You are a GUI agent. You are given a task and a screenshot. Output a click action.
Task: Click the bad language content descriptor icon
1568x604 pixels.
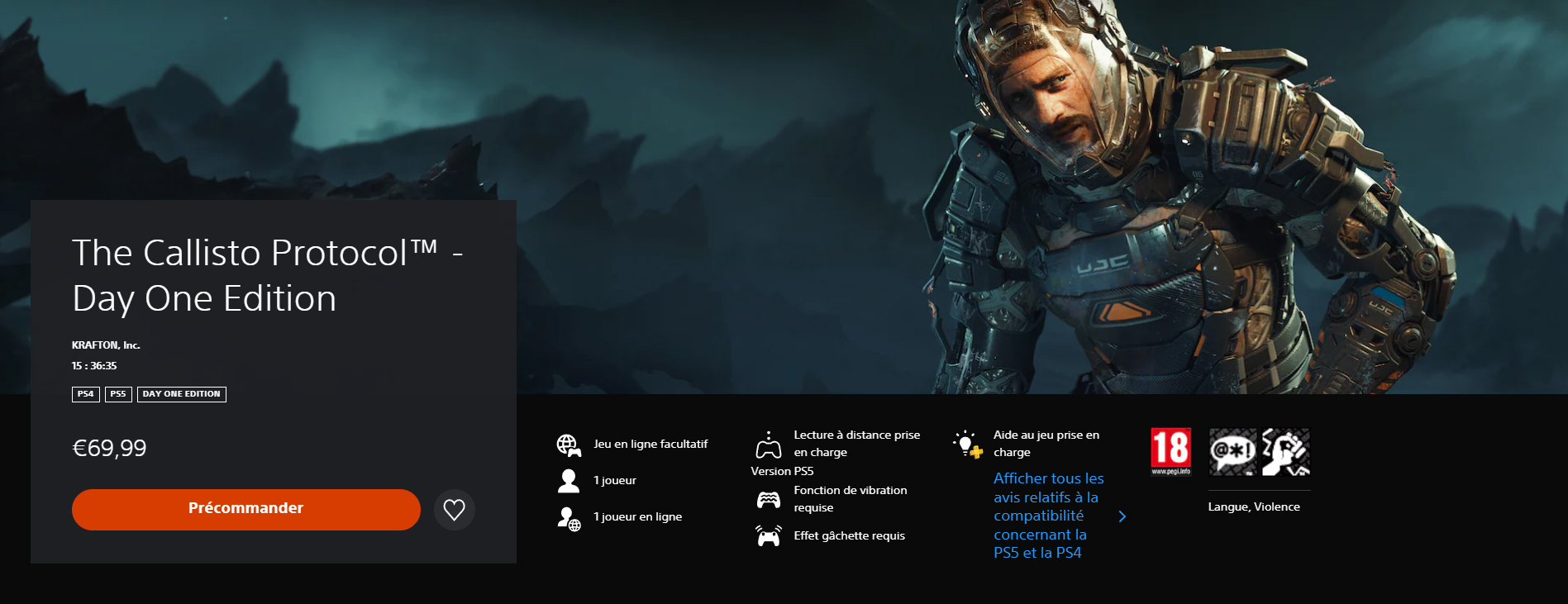(x=1232, y=451)
